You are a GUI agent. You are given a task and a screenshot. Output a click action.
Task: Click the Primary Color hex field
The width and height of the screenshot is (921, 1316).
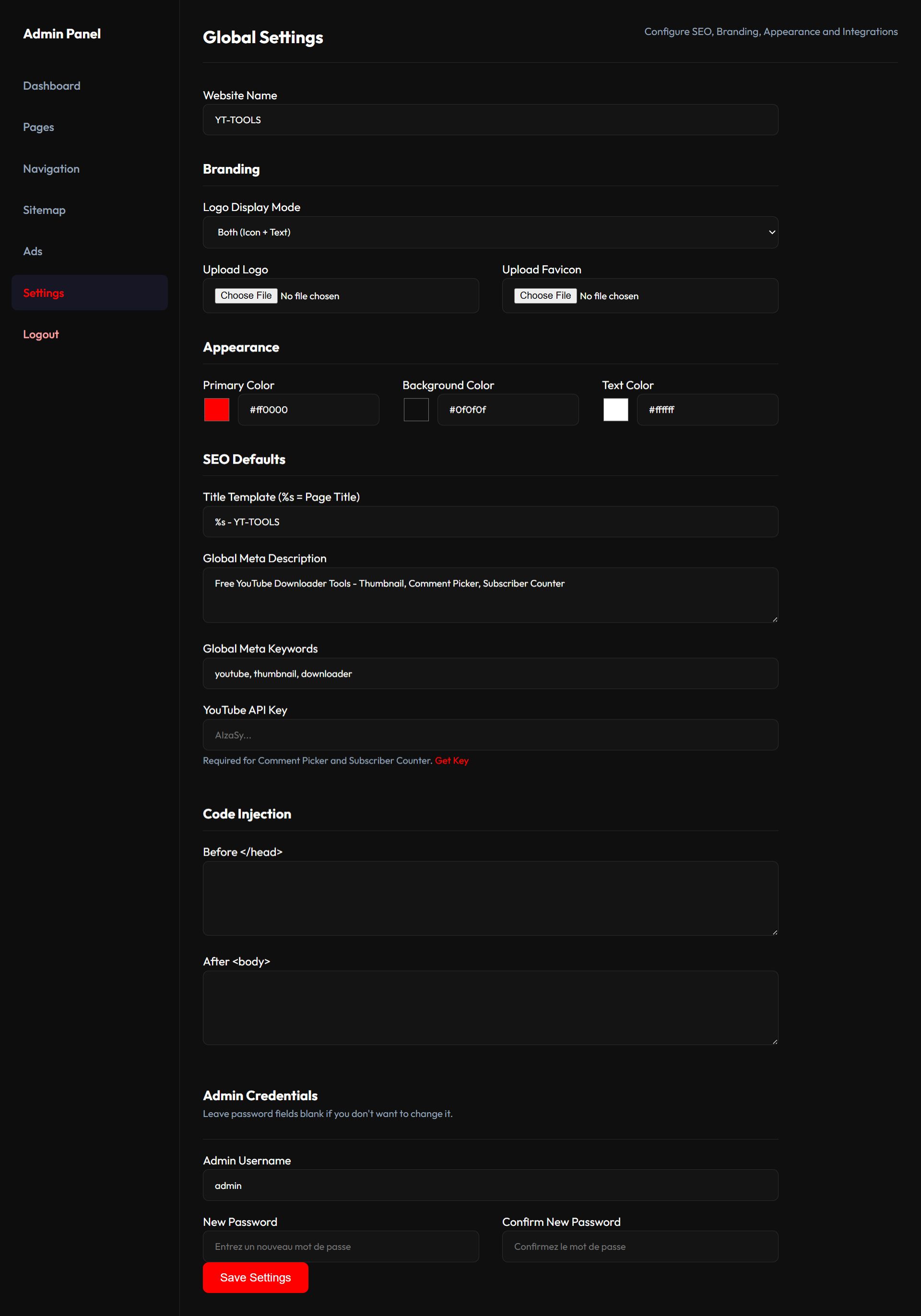point(308,410)
